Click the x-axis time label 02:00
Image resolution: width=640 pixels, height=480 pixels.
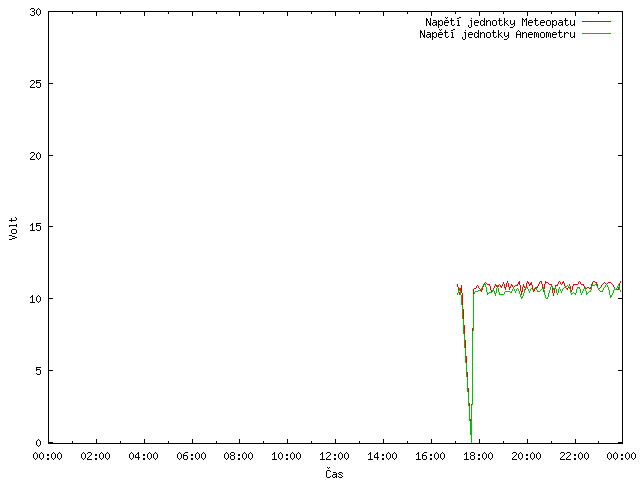click(96, 456)
